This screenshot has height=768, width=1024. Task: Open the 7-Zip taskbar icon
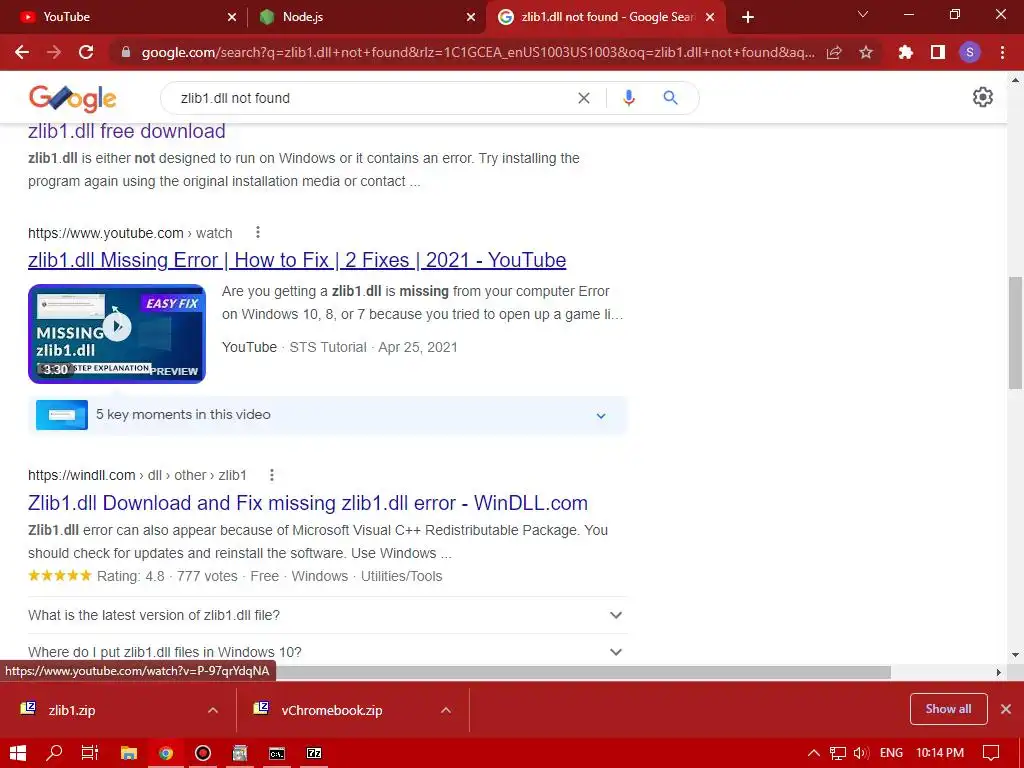point(314,753)
